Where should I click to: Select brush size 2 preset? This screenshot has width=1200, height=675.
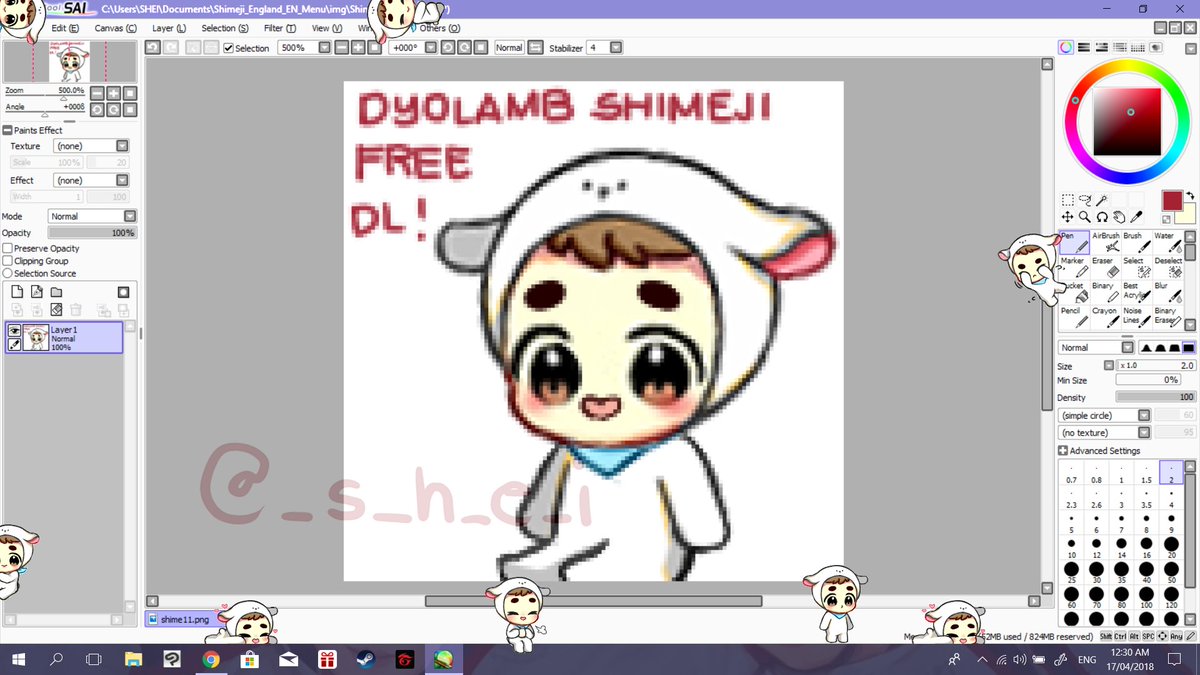[1171, 473]
